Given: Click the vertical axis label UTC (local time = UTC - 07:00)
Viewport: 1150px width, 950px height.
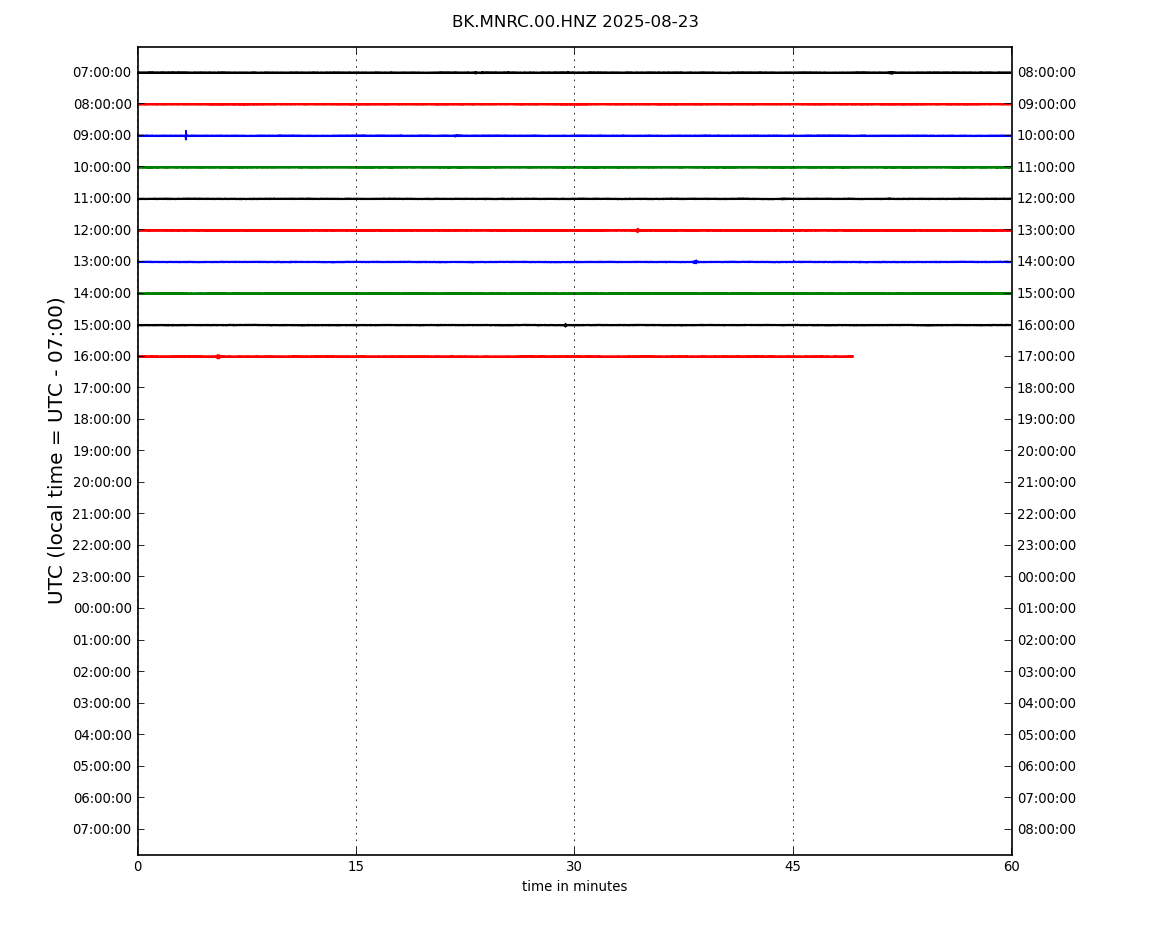Looking at the screenshot, I should [x=56, y=450].
